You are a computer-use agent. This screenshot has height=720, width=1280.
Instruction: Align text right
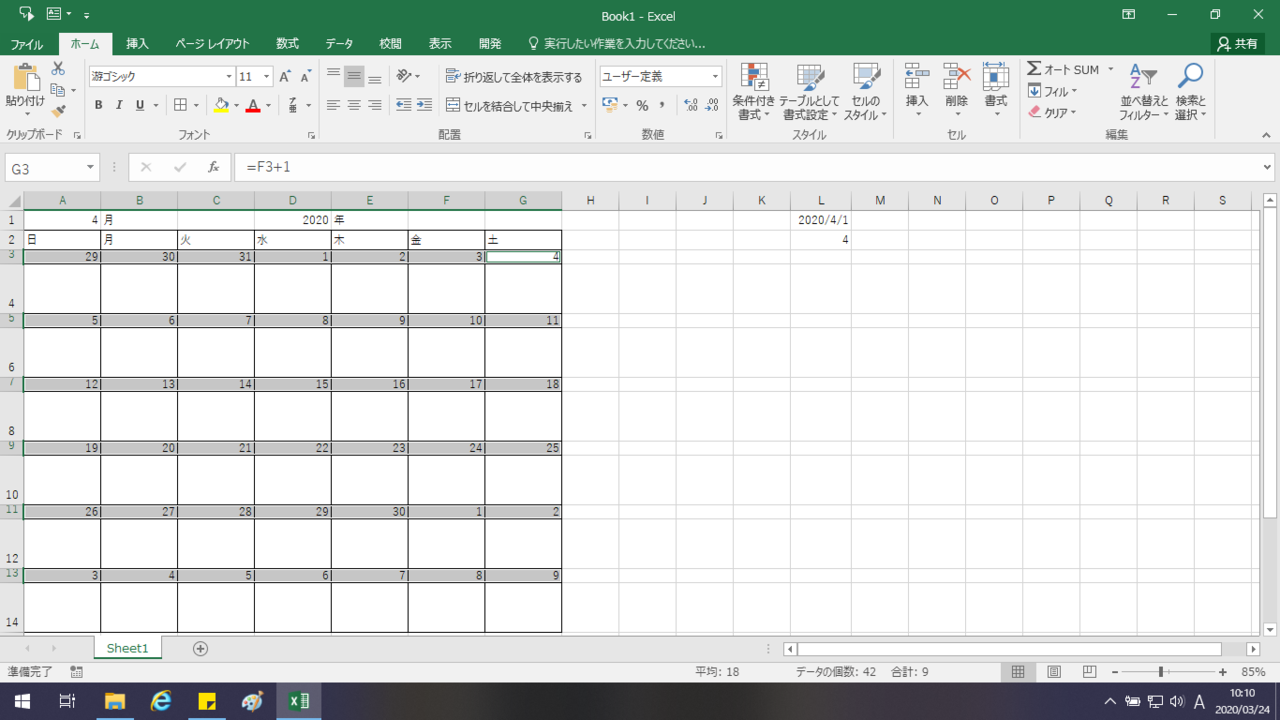[x=374, y=105]
